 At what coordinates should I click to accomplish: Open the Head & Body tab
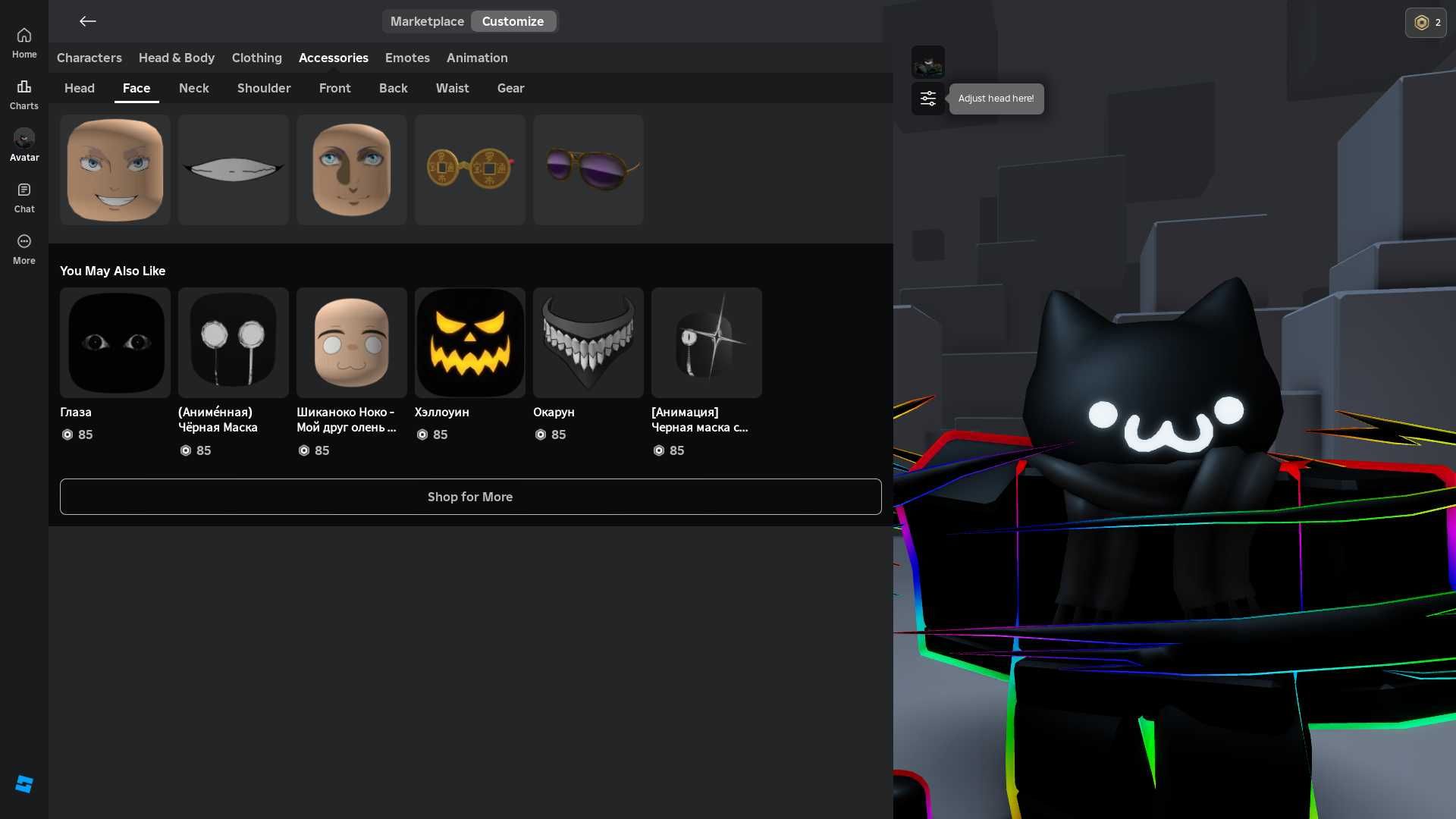177,58
